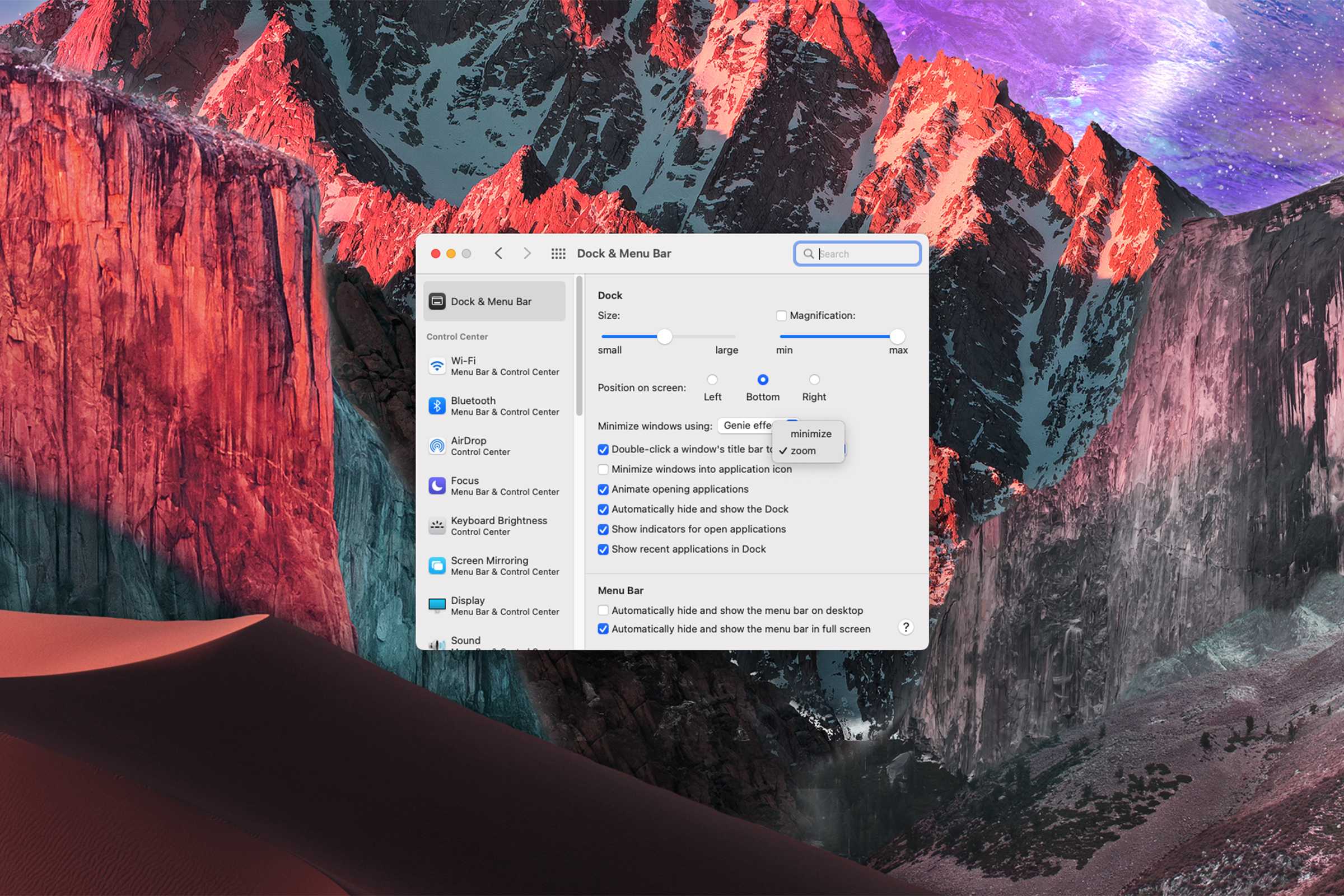Click the 'max' magnification label
The width and height of the screenshot is (1344, 896).
click(898, 349)
